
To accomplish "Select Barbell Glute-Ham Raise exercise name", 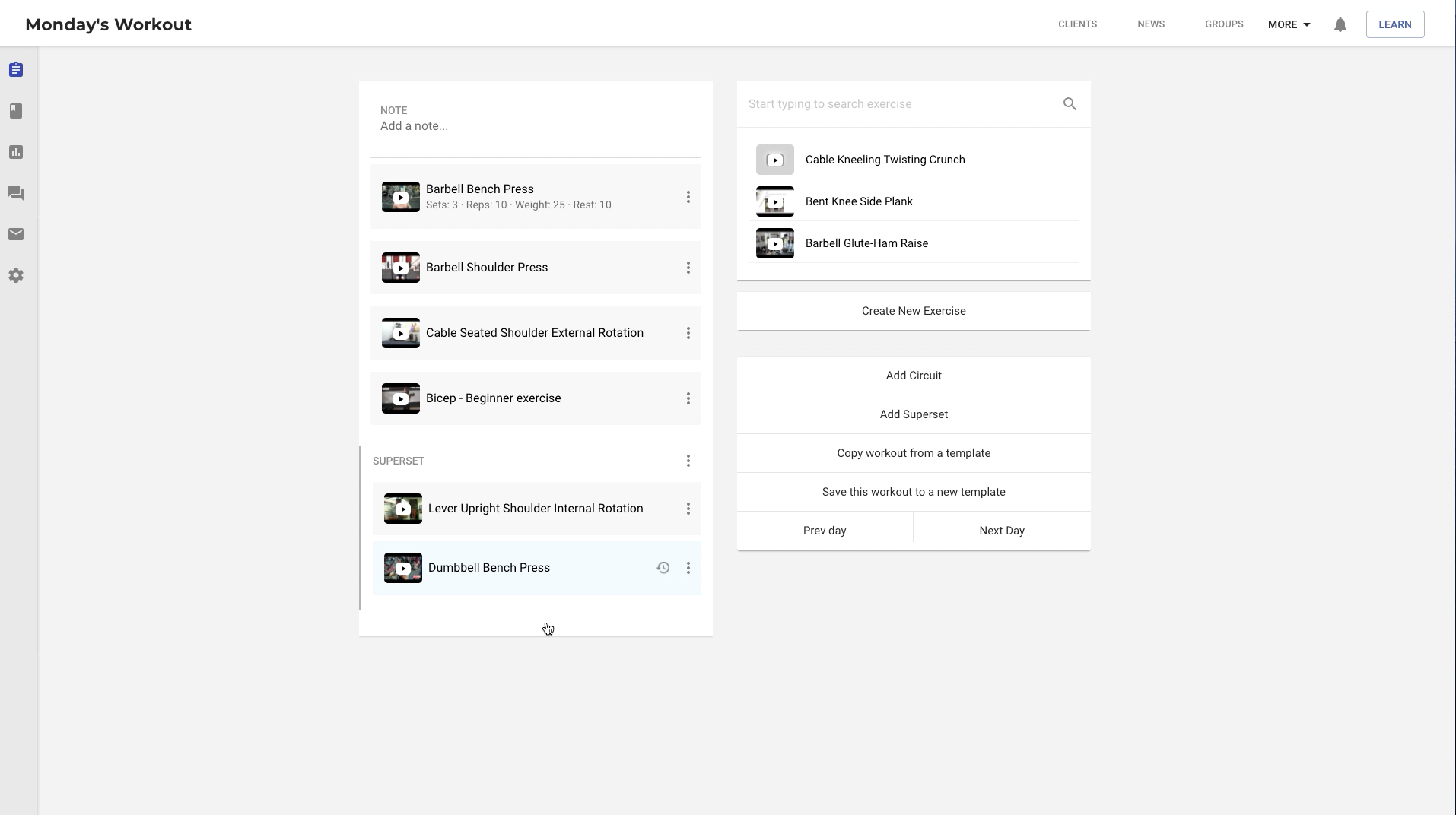I will [x=866, y=243].
